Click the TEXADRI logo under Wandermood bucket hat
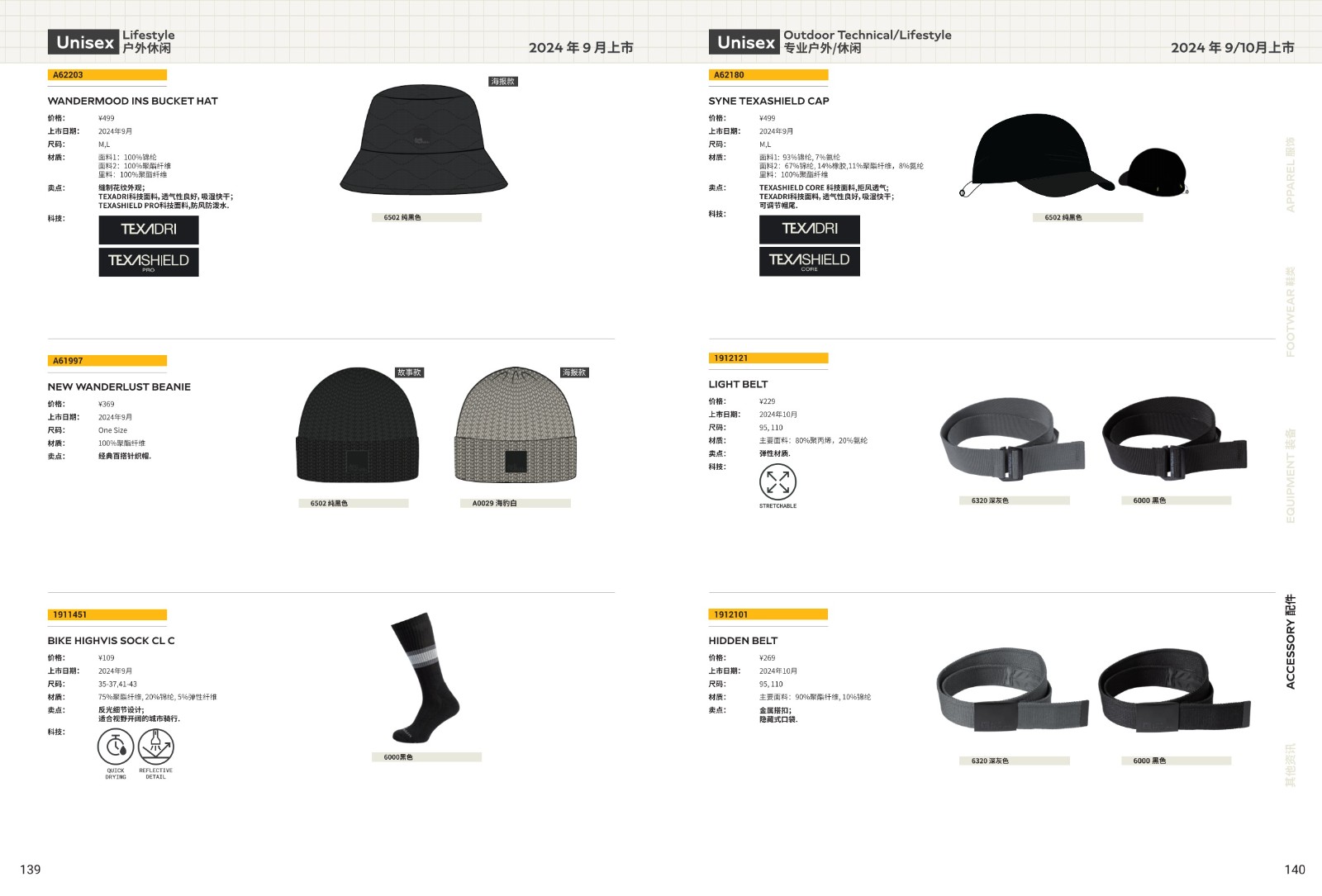 click(149, 230)
